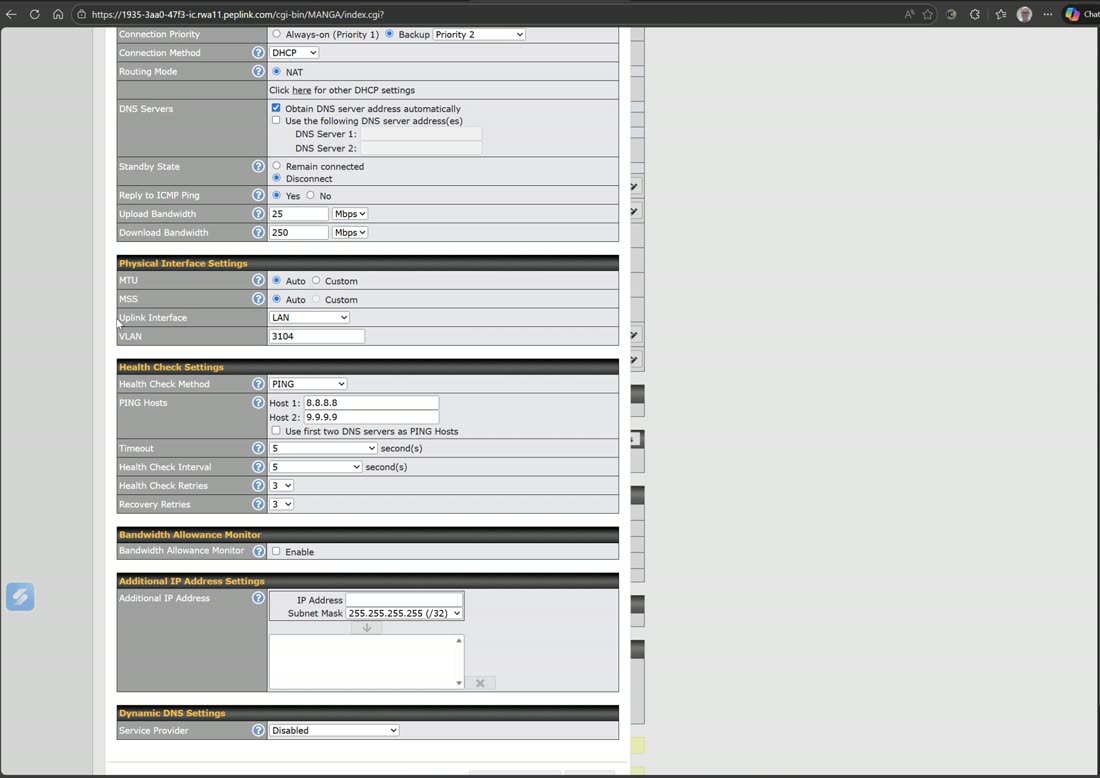Open the Connection Method DHCP dropdown

click(294, 53)
